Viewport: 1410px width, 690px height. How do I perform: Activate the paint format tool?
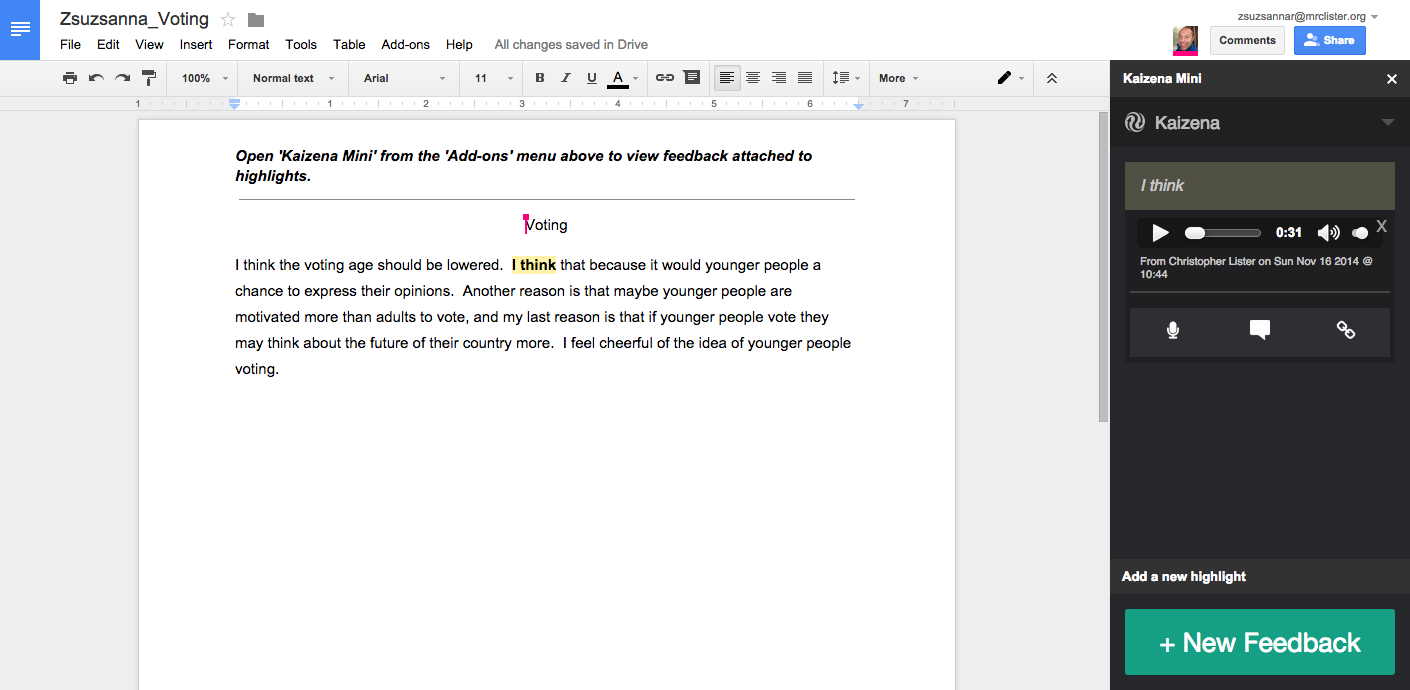click(149, 78)
